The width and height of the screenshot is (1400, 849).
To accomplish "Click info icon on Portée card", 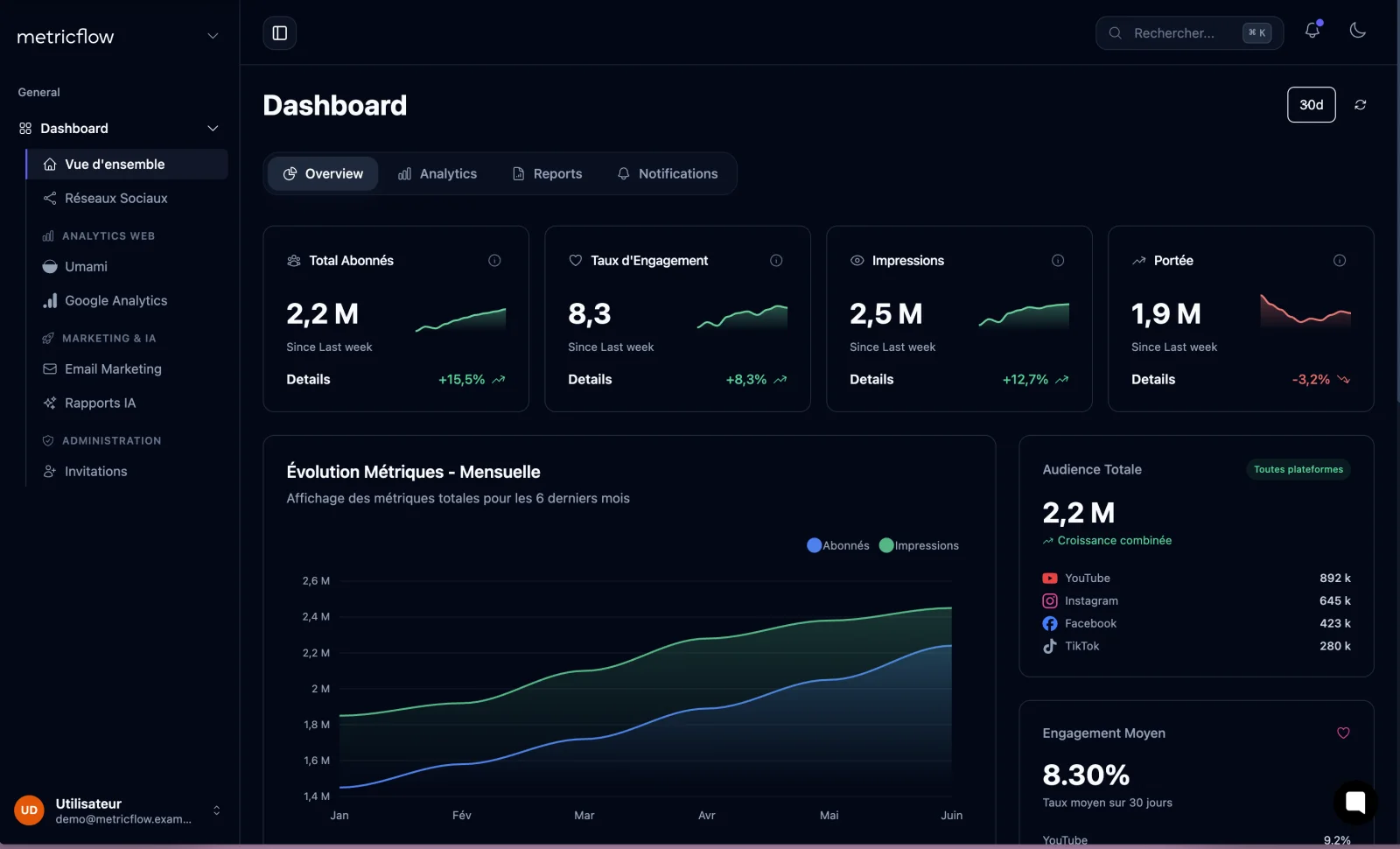I will click(x=1339, y=261).
